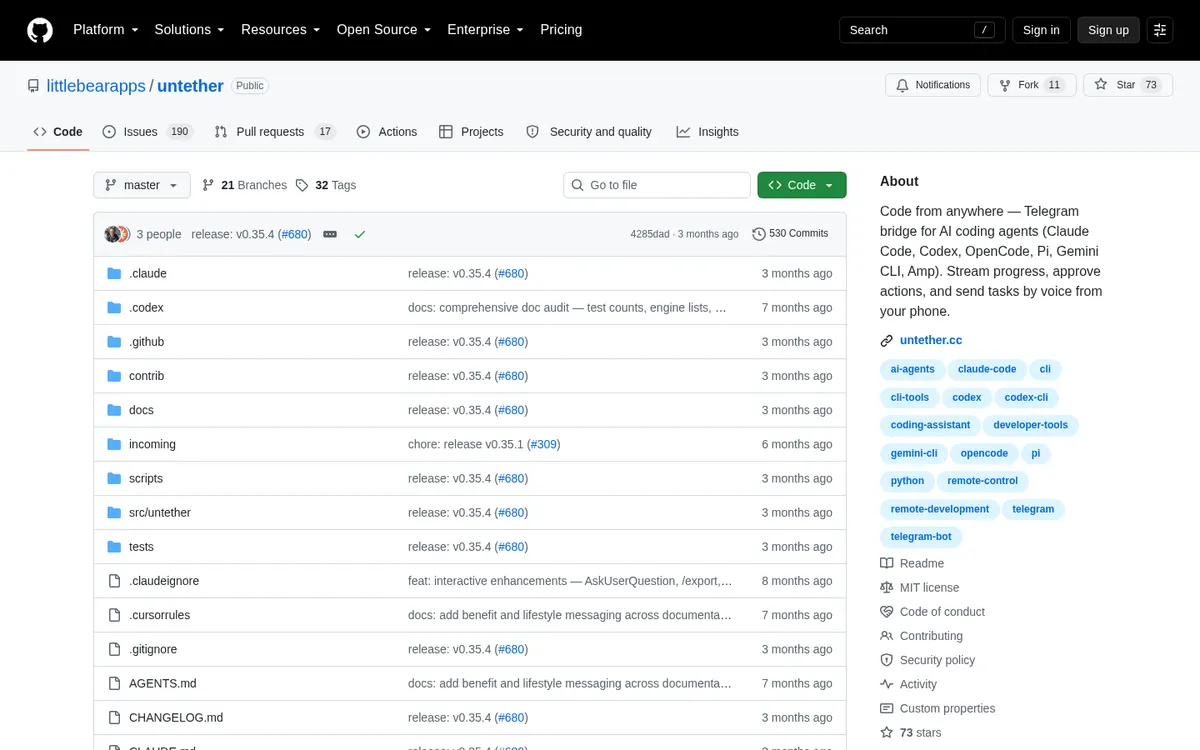Viewport: 1200px width, 750px height.
Task: Click the .cursorrules file icon
Action: (114, 615)
